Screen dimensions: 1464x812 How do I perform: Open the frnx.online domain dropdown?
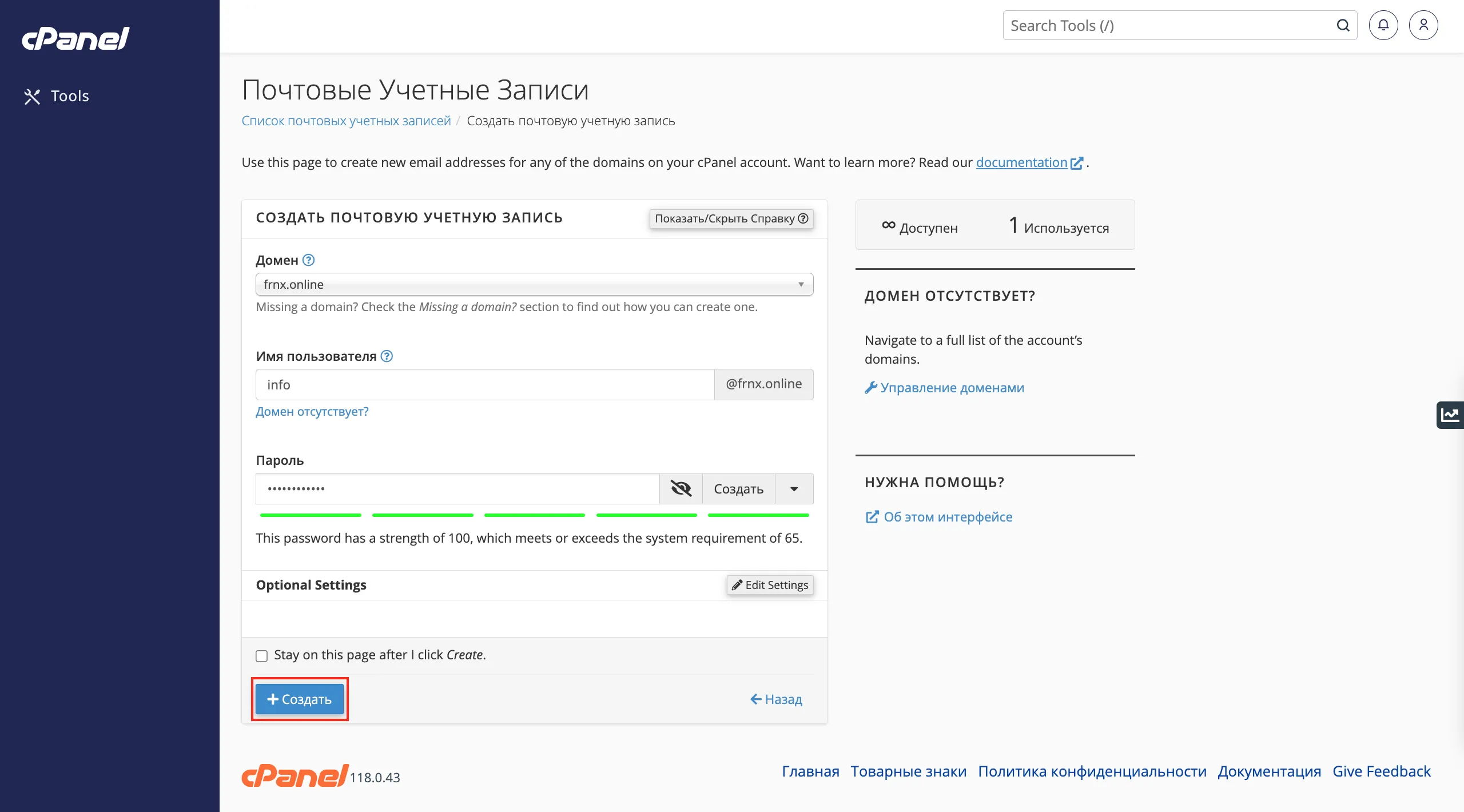pos(534,284)
